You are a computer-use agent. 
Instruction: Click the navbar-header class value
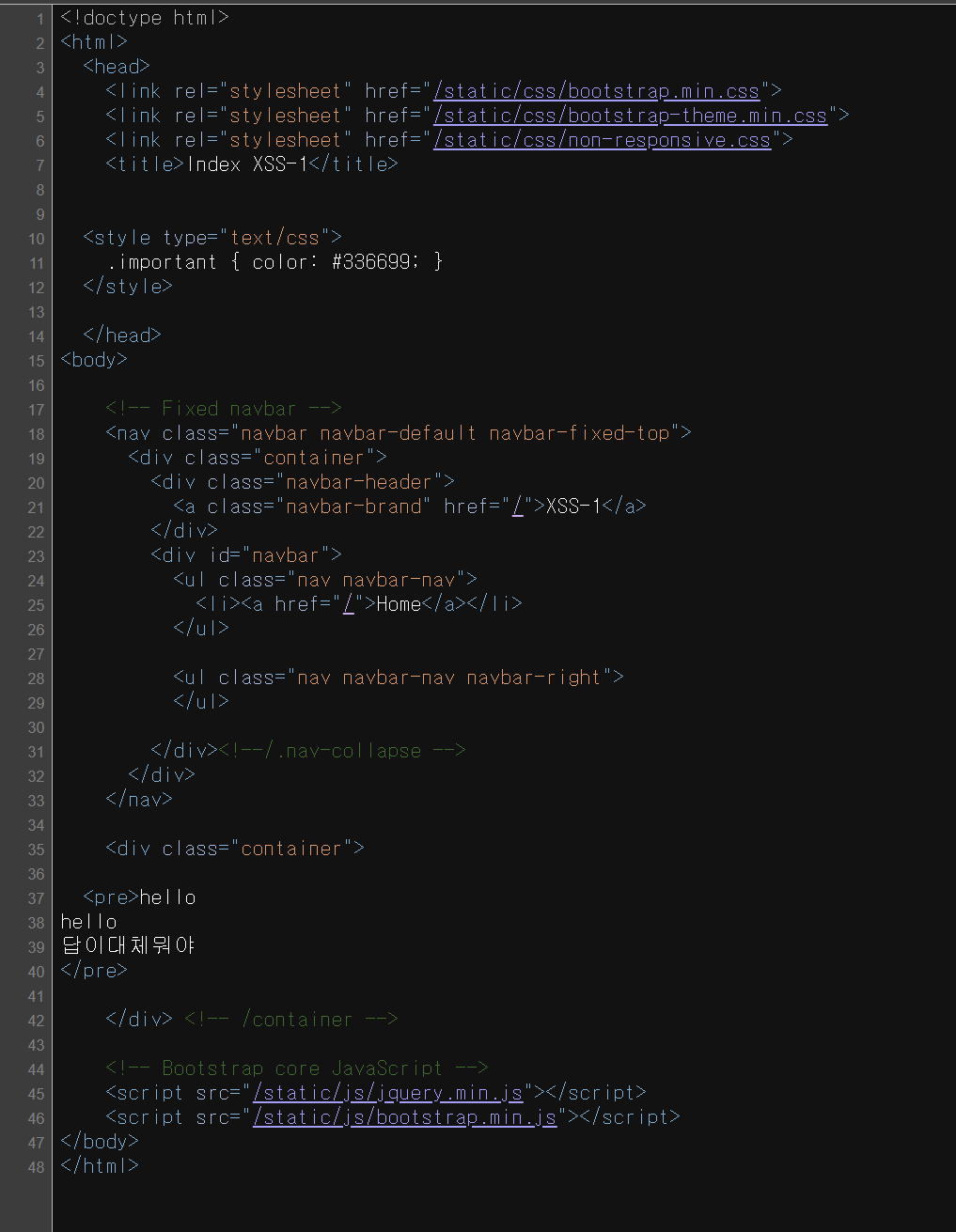pos(358,482)
